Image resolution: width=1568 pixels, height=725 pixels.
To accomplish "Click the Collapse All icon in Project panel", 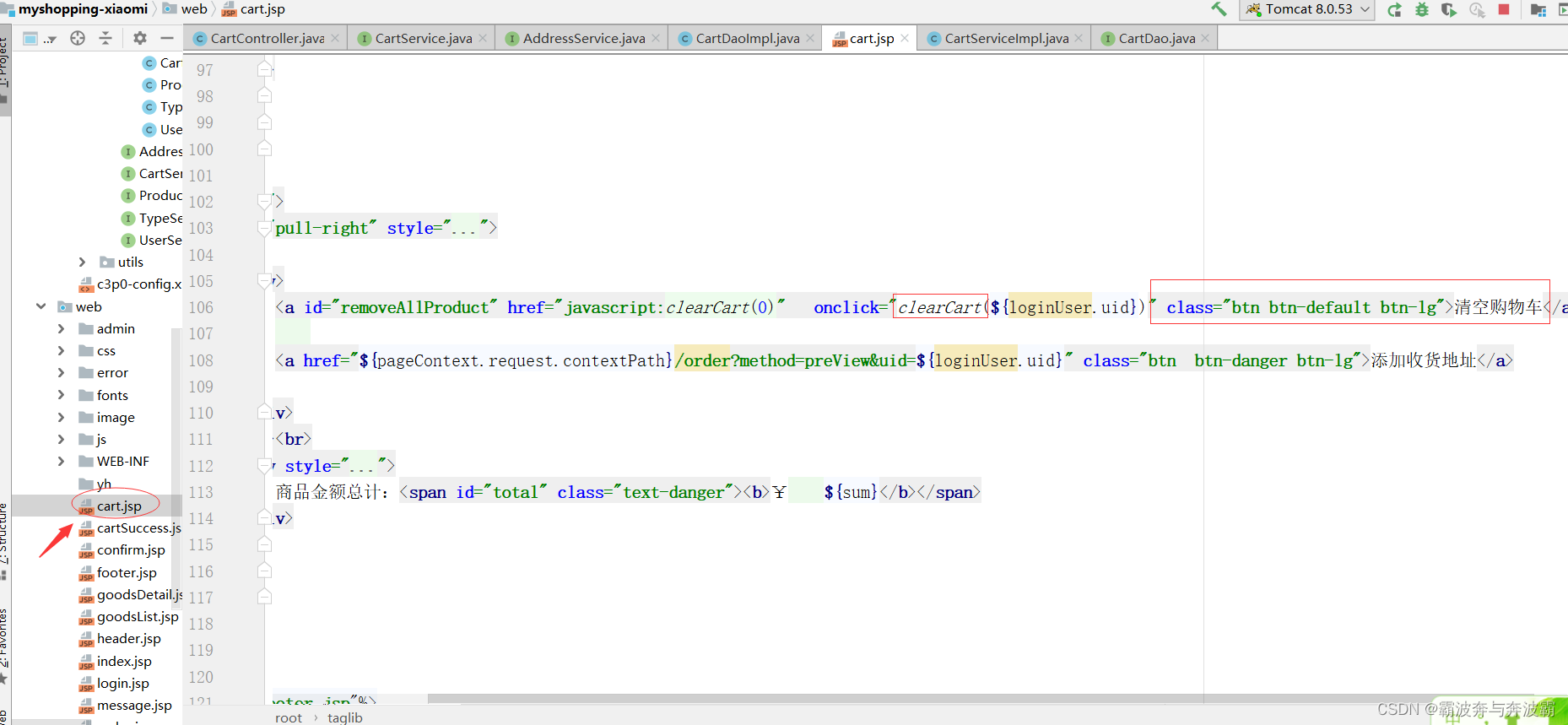I will (x=105, y=38).
